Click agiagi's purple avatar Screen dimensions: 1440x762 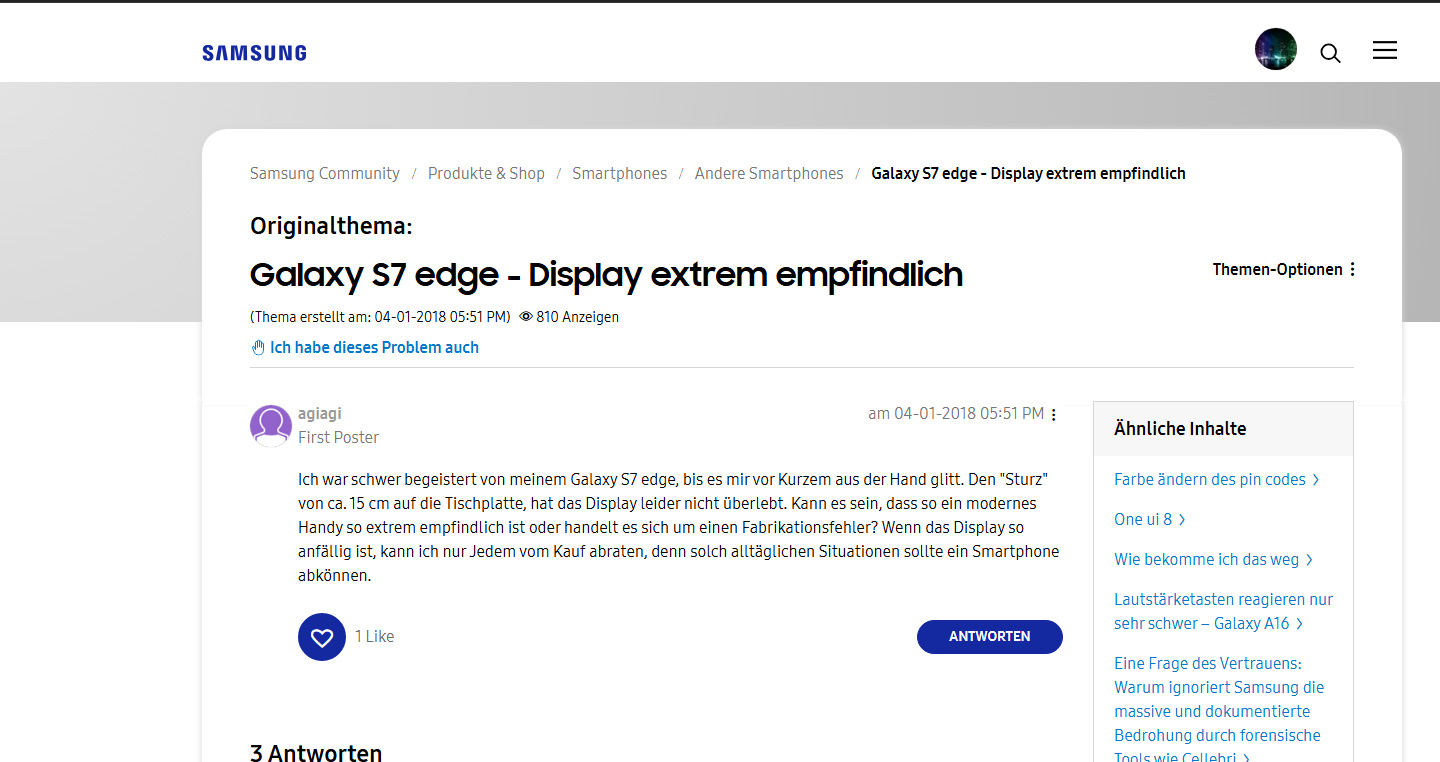click(x=270, y=425)
